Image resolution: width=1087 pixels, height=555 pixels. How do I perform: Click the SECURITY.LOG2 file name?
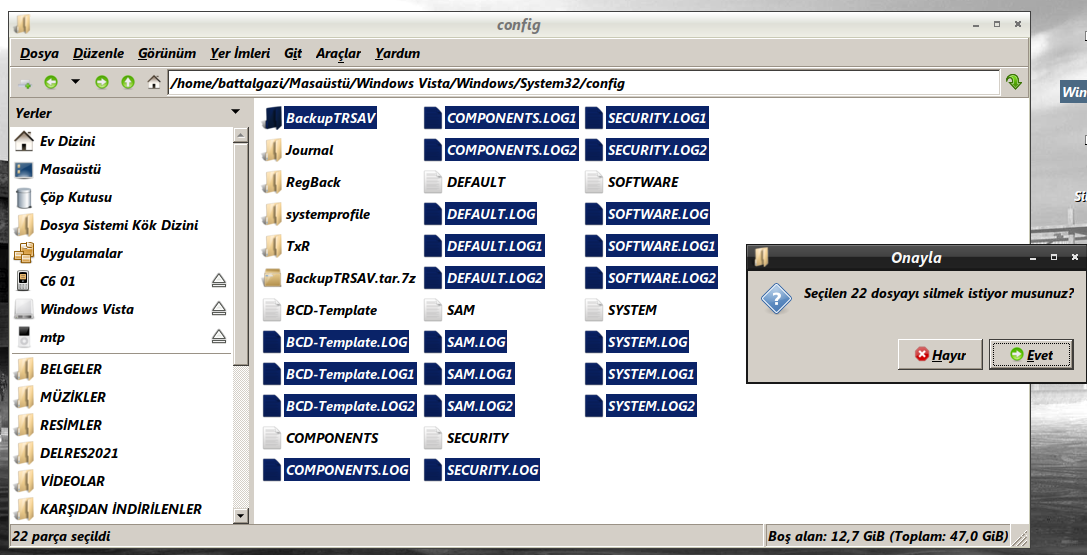[x=657, y=150]
